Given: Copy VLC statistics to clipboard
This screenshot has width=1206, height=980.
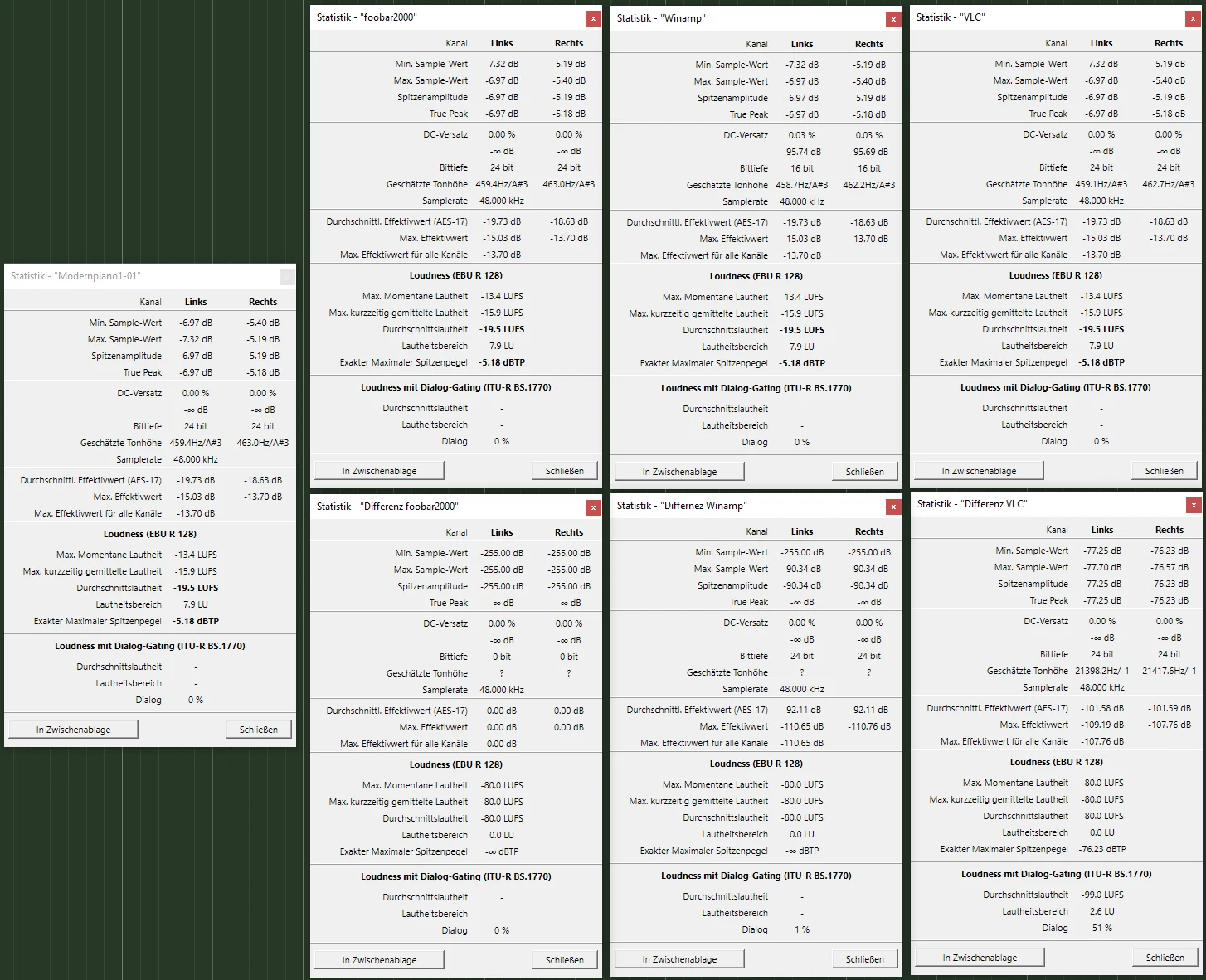Looking at the screenshot, I should [980, 471].
